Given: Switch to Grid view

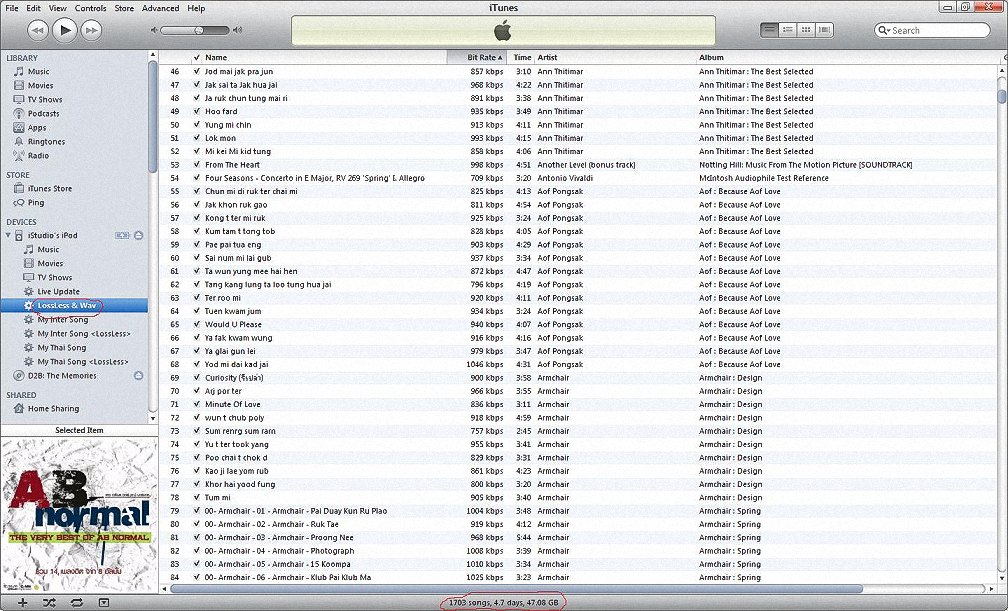Looking at the screenshot, I should (x=808, y=30).
